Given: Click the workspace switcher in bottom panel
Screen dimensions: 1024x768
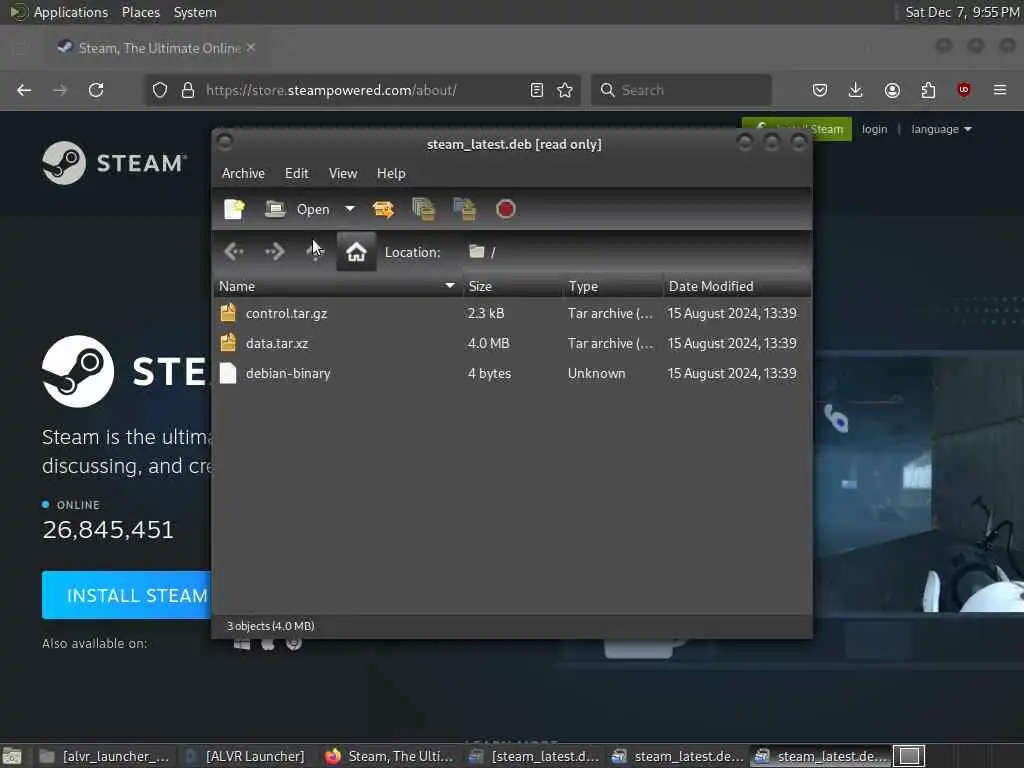Looking at the screenshot, I should point(909,756).
